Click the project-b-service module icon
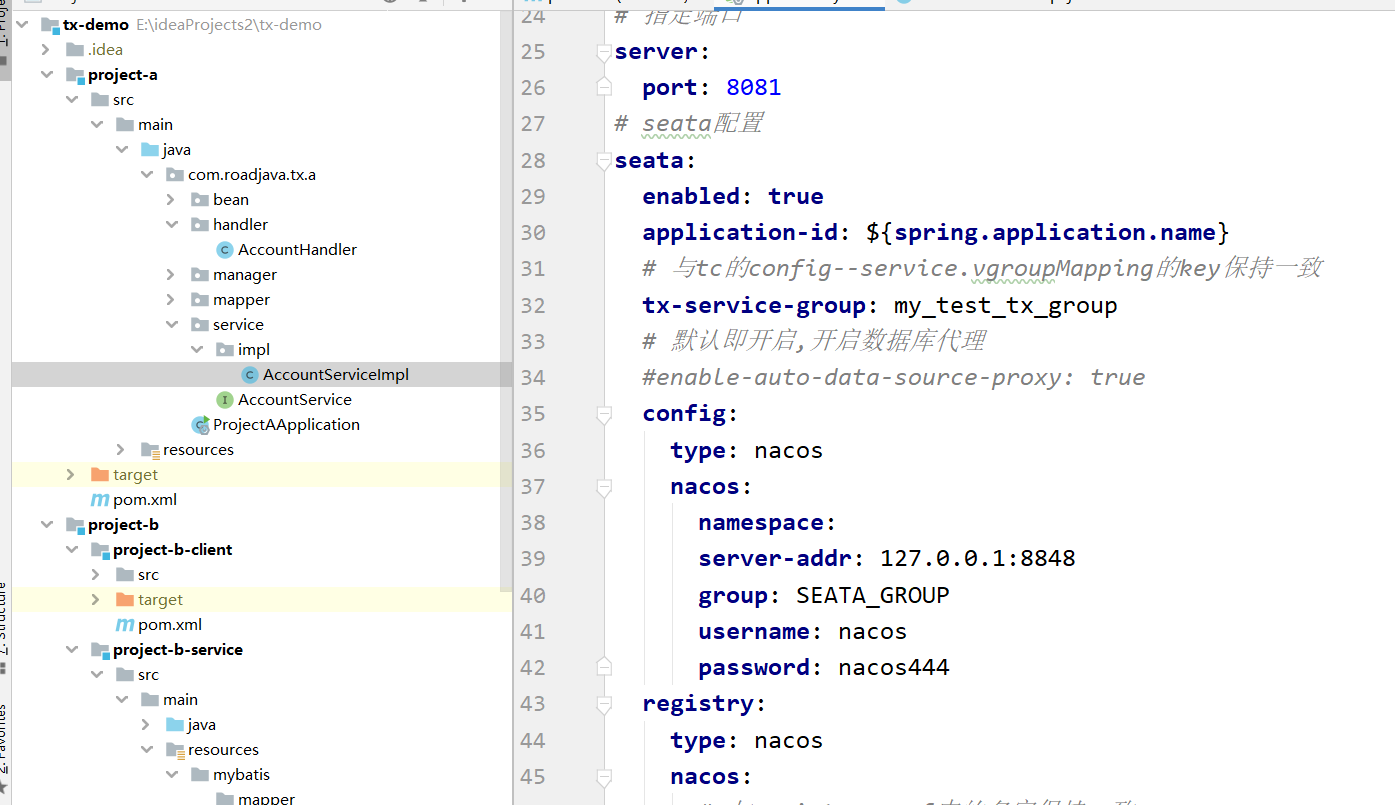 99,649
